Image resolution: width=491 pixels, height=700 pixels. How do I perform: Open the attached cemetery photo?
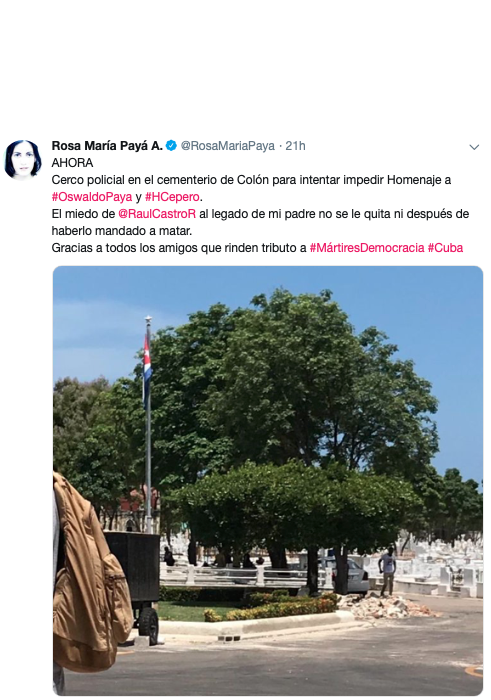(x=268, y=480)
